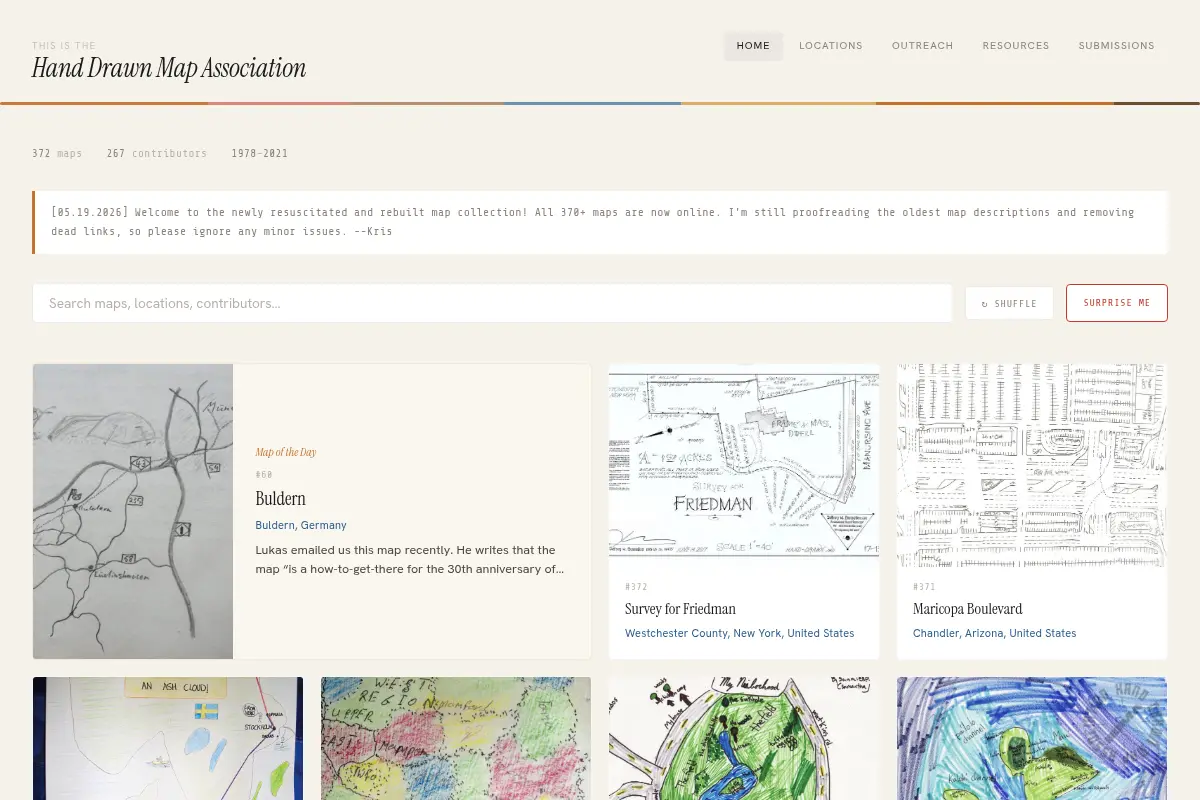
Task: Open the green neighborhood drawing thumbnail
Action: [x=744, y=738]
